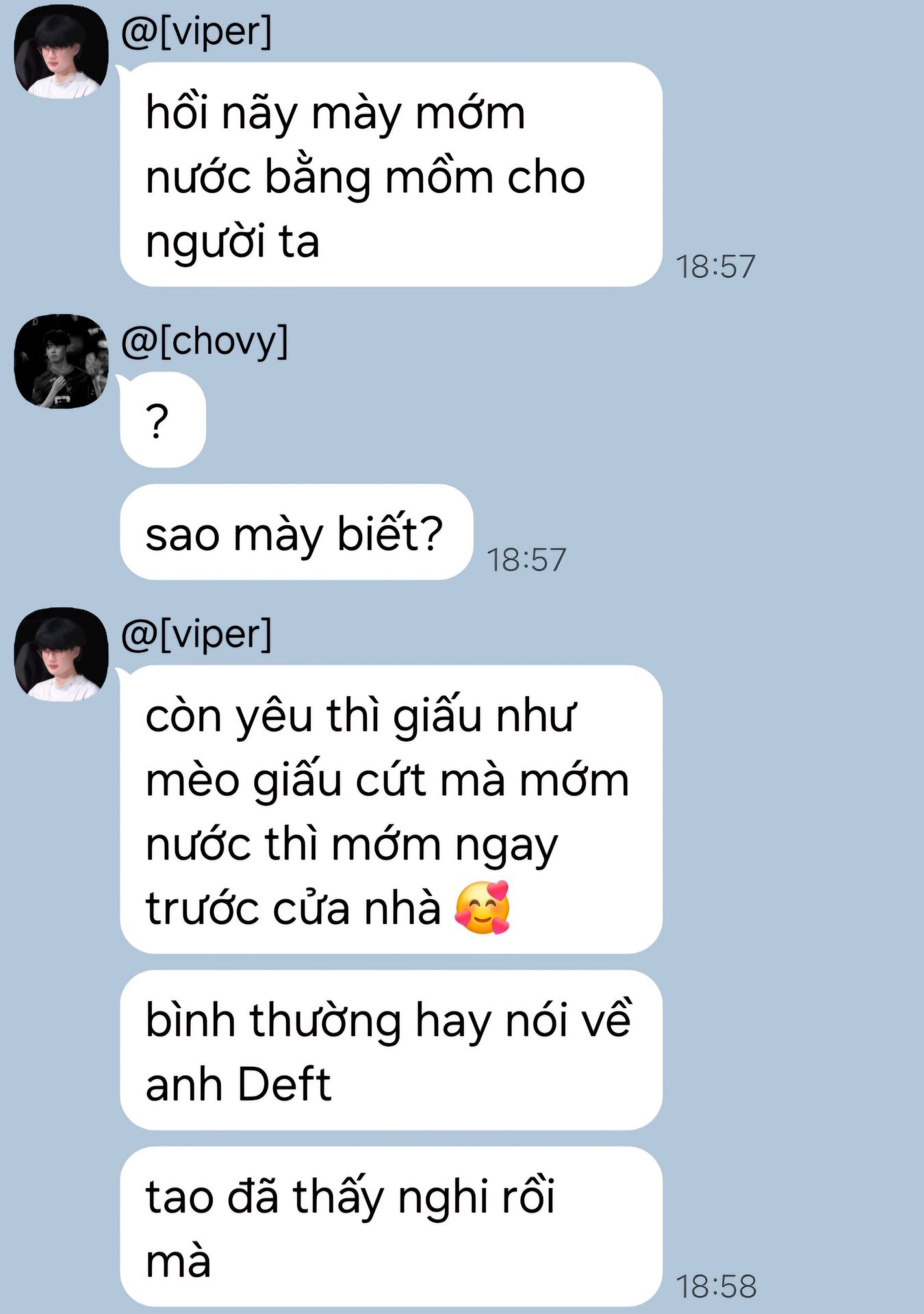Tap viper's avatar next to the first message
The width and height of the screenshot is (924, 1314).
[61, 53]
